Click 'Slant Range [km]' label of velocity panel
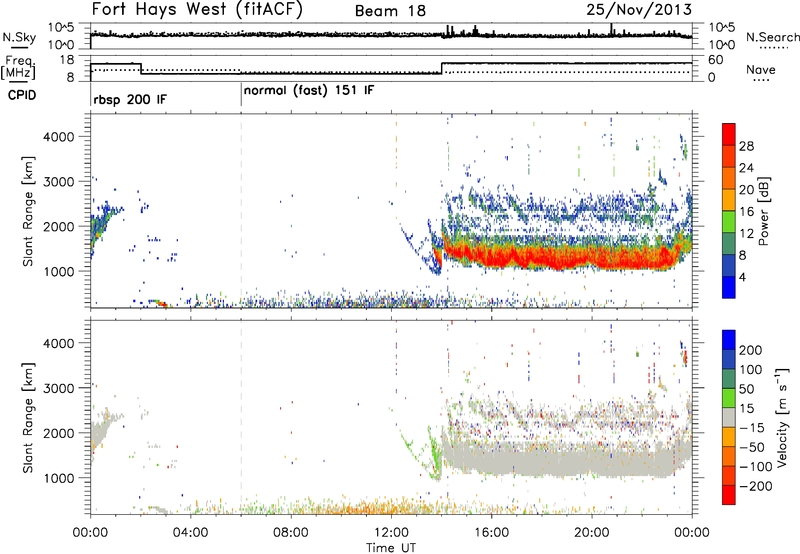 28,418
